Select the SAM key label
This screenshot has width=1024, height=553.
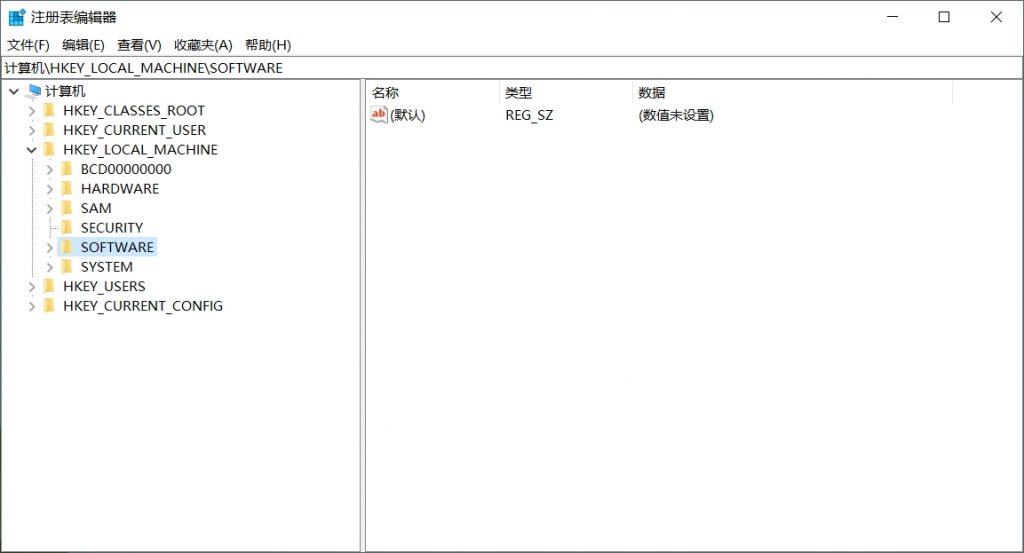point(96,208)
